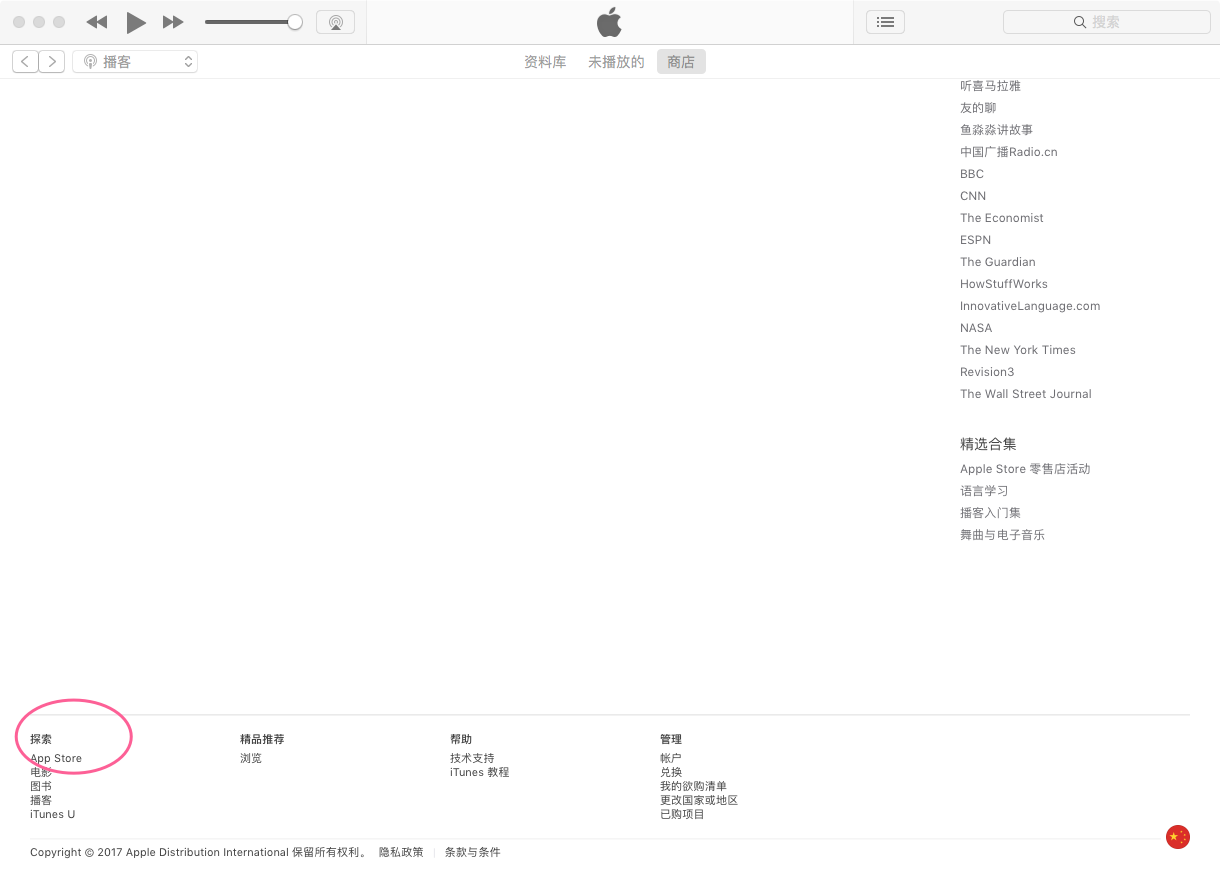Open the 友的聊 provider link
The image size is (1220, 876).
tap(978, 108)
